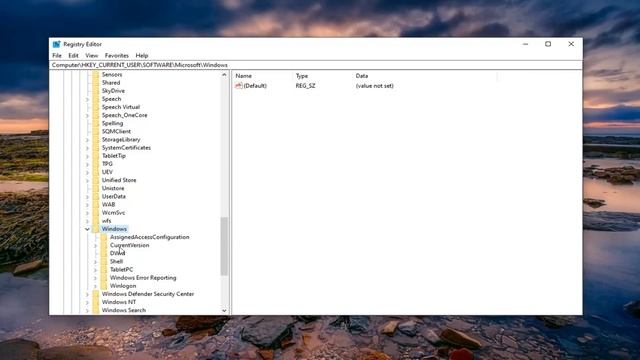Expand the Shell key
The height and width of the screenshot is (360, 640).
[x=95, y=262]
